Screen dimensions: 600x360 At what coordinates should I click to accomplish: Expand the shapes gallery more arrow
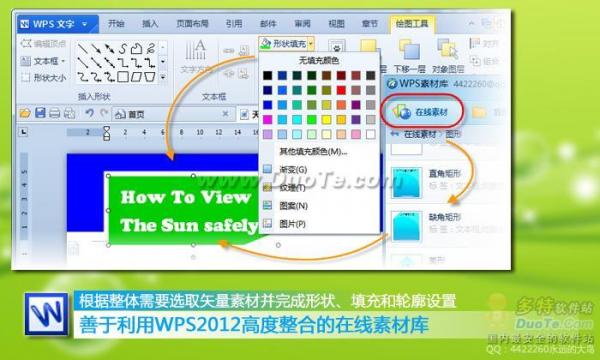pyautogui.click(x=163, y=77)
